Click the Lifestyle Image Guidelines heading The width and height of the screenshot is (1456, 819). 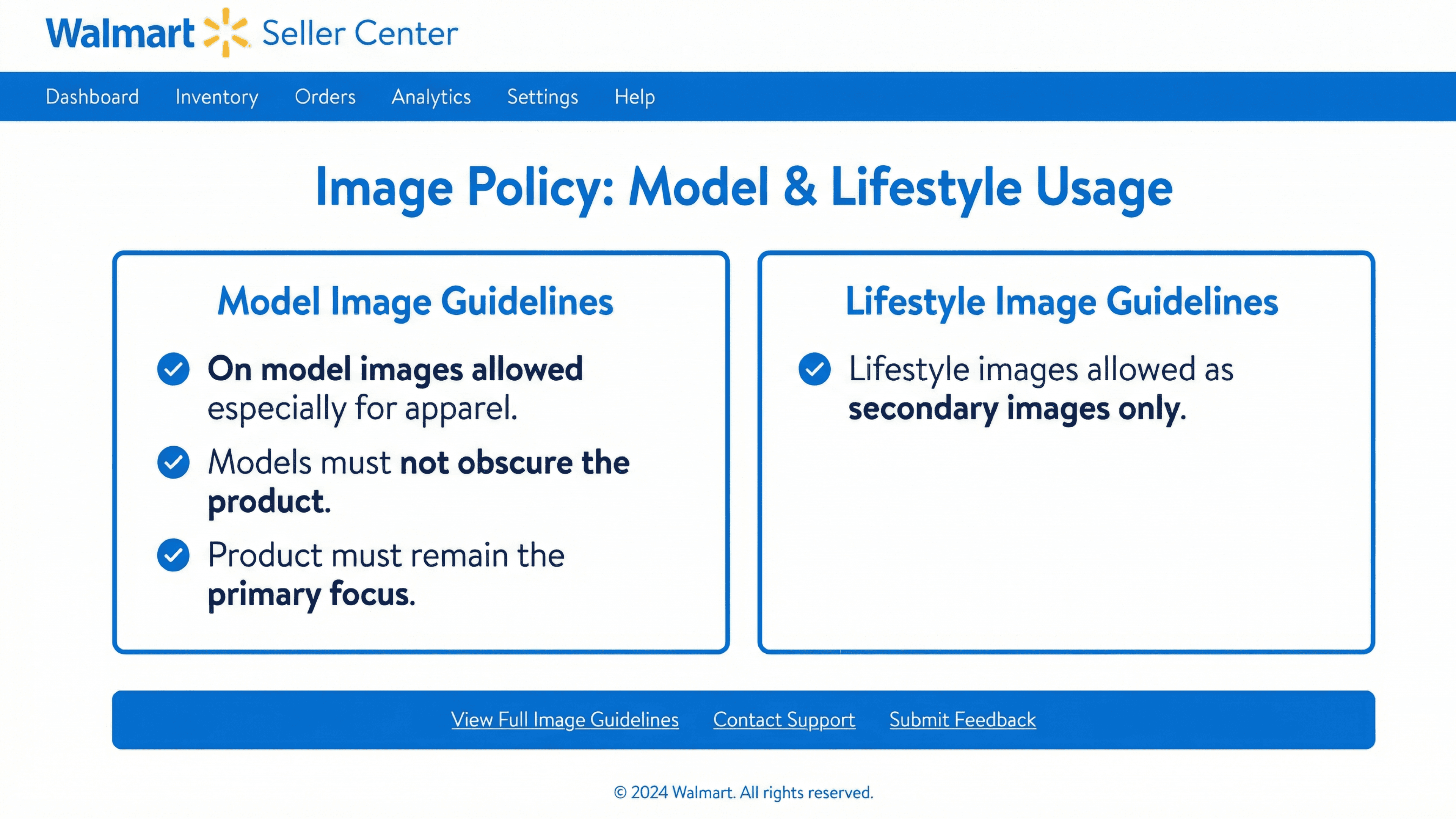pos(1062,301)
